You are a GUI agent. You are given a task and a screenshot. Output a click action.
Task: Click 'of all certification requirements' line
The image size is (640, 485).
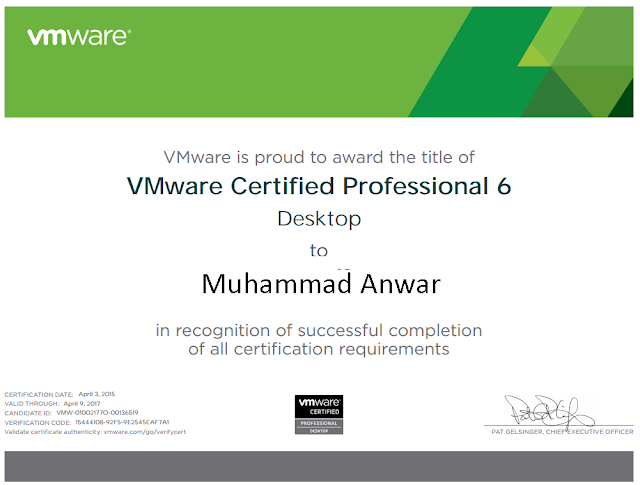319,349
